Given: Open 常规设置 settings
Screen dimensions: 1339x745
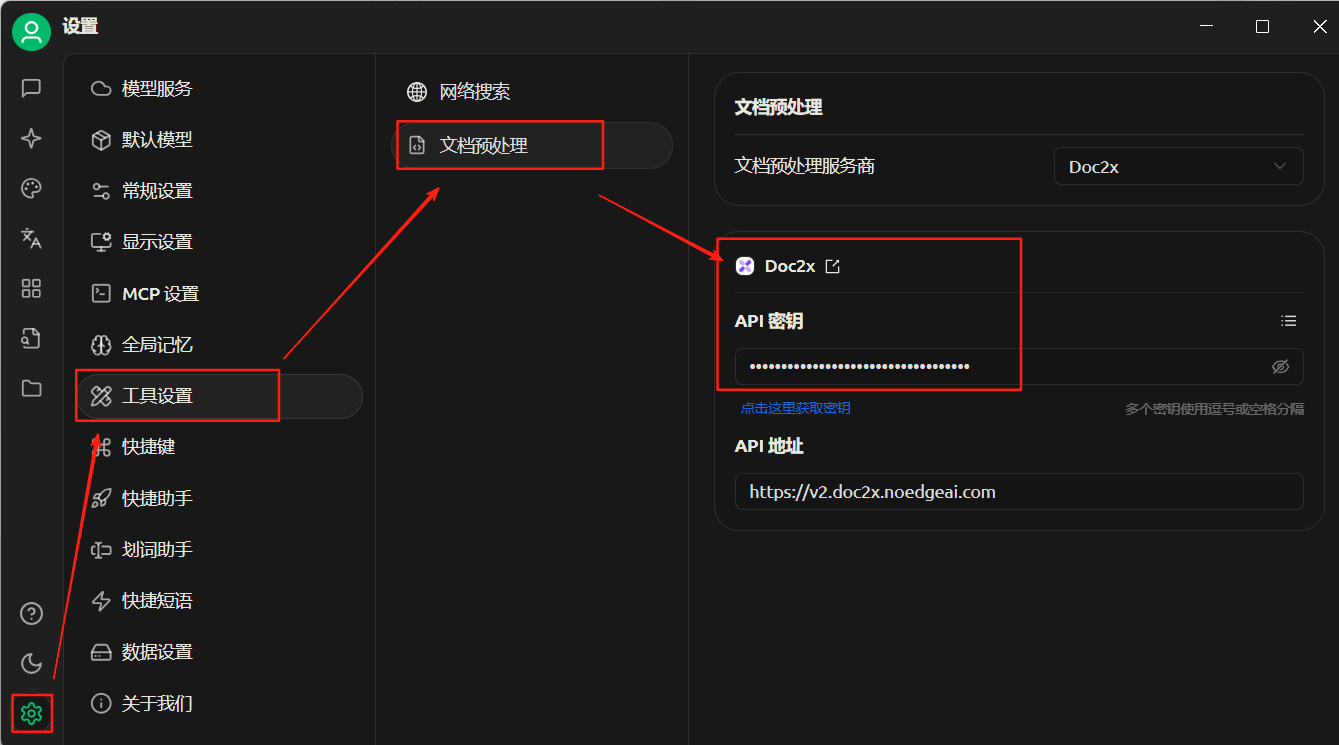Looking at the screenshot, I should (219, 191).
